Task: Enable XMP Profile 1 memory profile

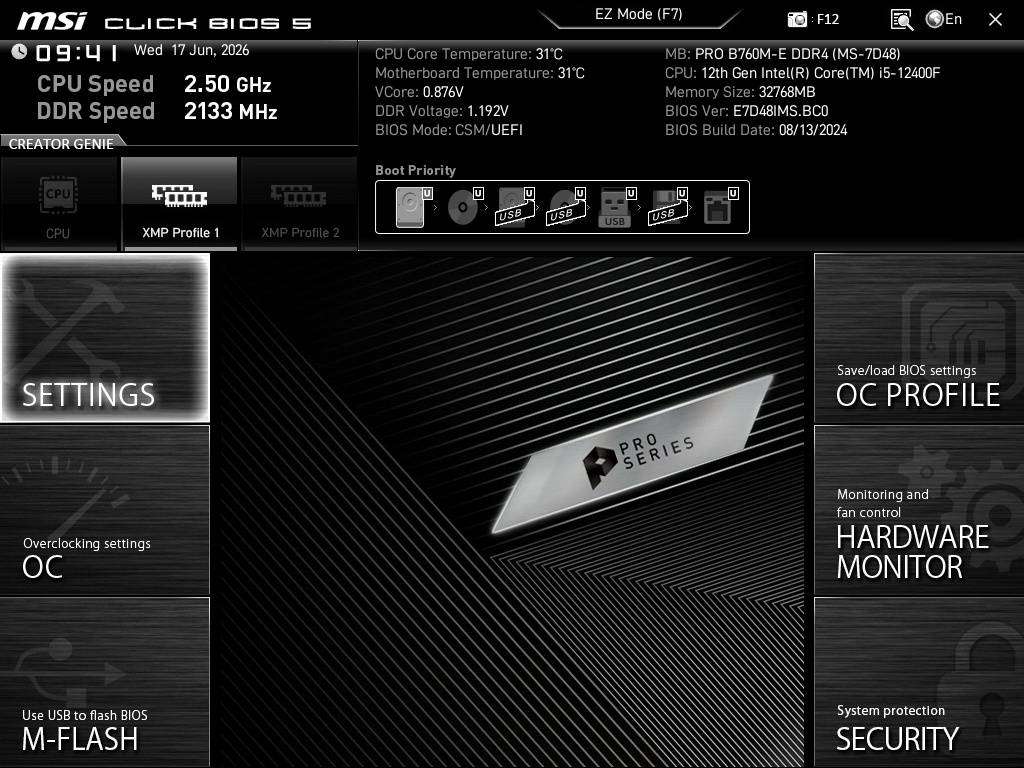Action: pyautogui.click(x=180, y=204)
